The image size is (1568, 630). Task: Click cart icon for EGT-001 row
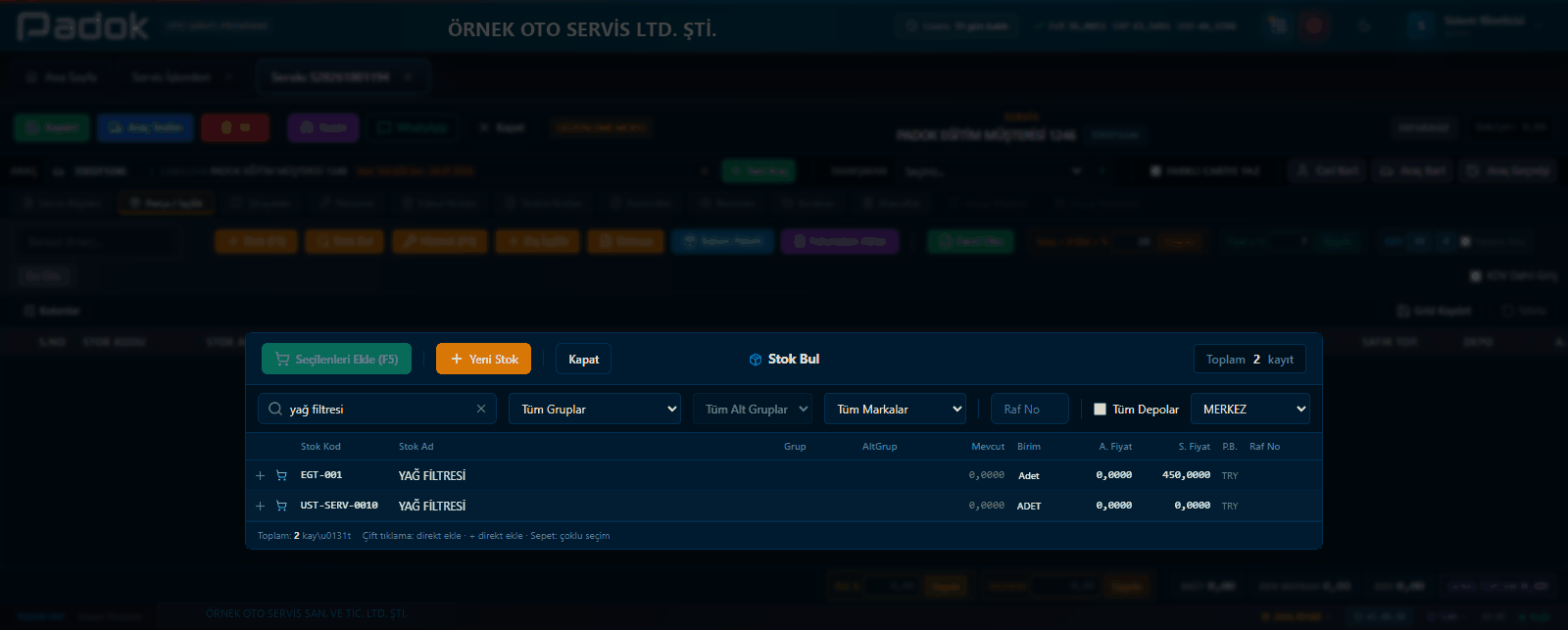coord(281,475)
